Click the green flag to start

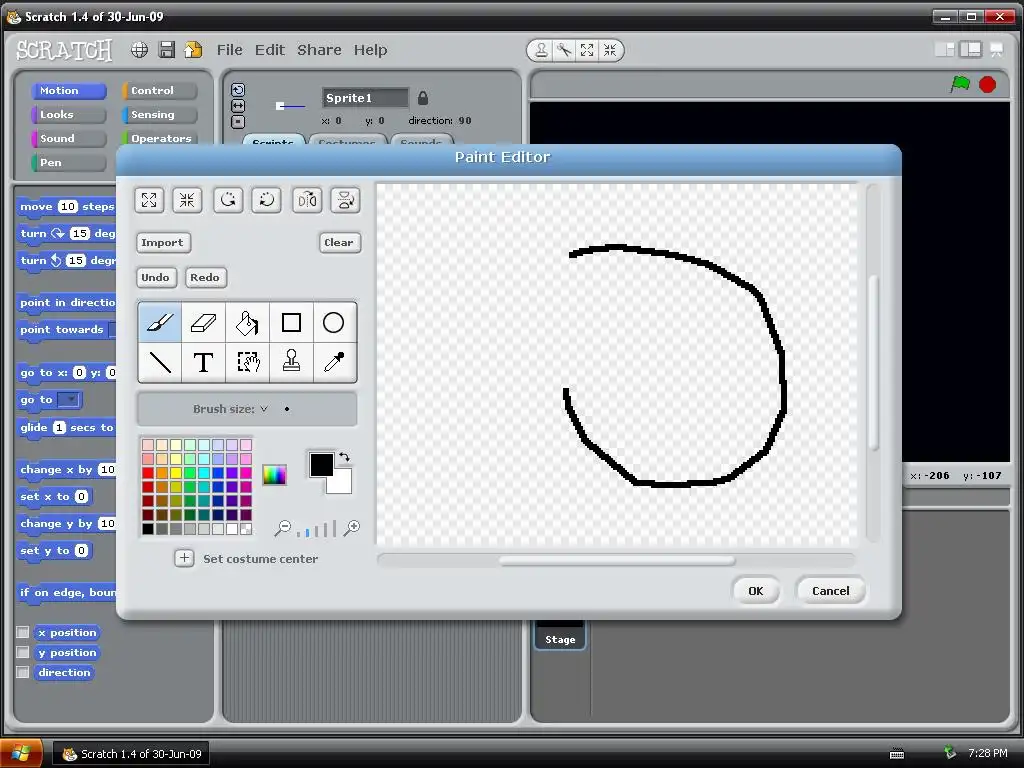coord(960,84)
